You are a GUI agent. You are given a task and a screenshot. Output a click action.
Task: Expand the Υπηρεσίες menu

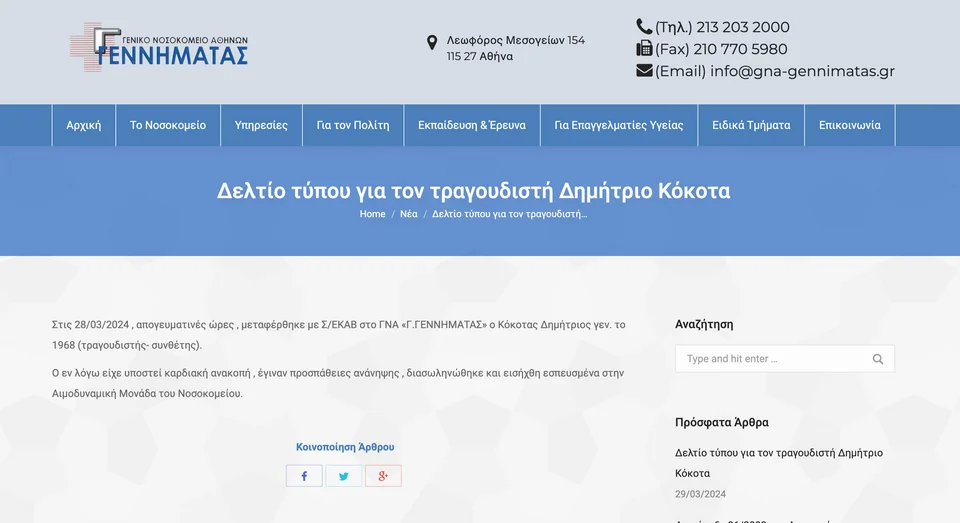[x=261, y=125]
